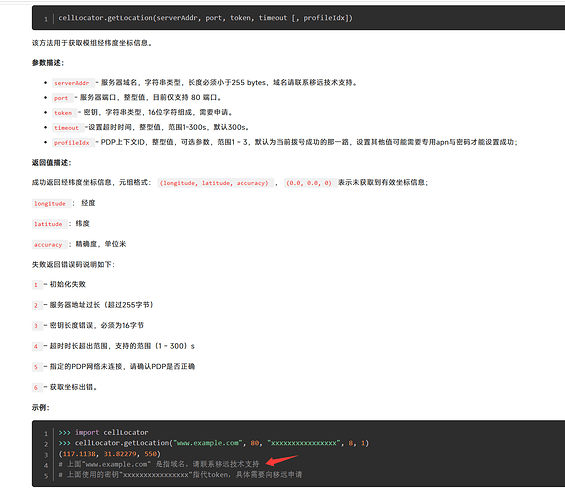Click the red arrow annotation in the example
This screenshot has height=500, width=565.
click(281, 460)
